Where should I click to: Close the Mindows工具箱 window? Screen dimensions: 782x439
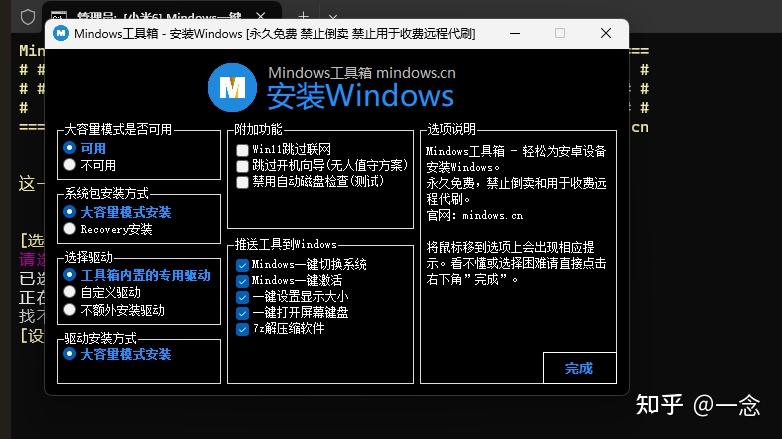tap(606, 33)
